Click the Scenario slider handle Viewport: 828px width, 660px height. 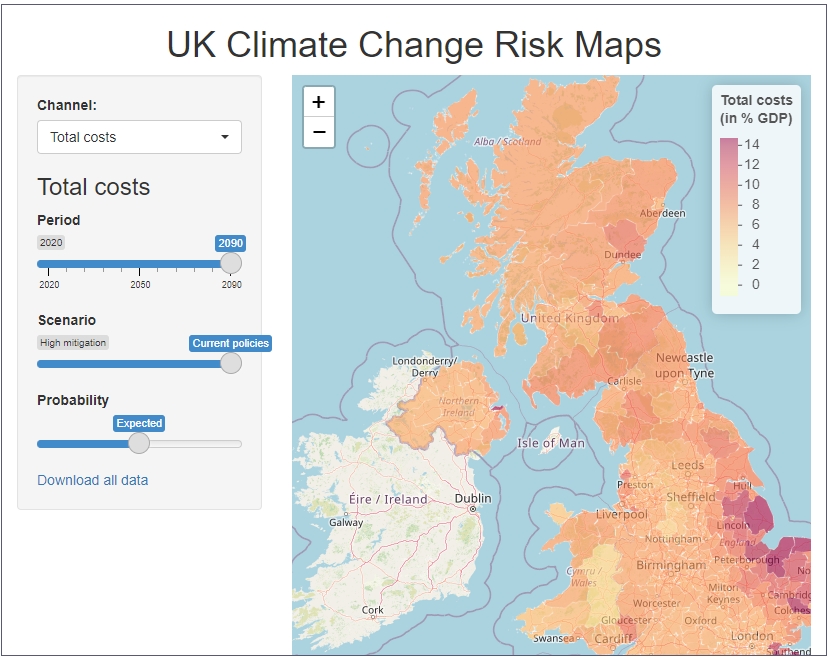click(x=231, y=363)
